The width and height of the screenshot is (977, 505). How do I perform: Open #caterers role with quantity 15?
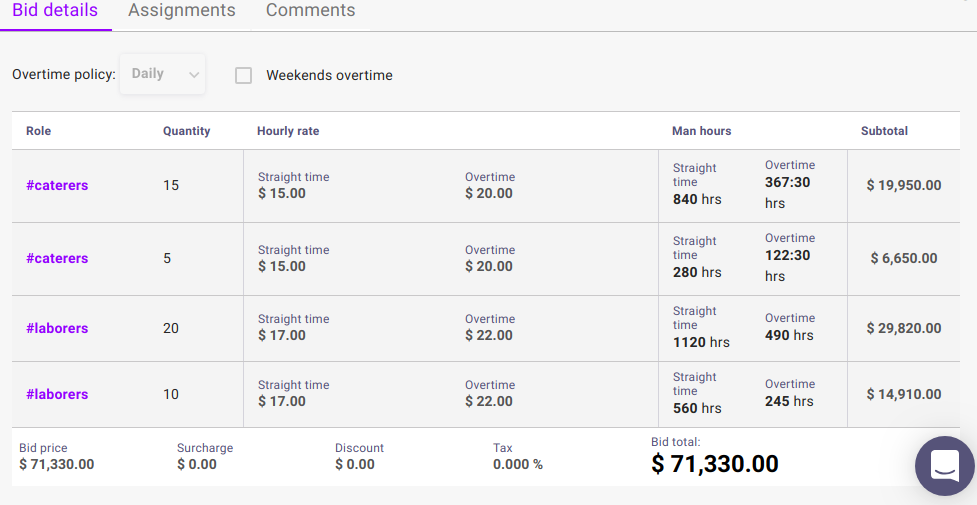click(x=57, y=185)
